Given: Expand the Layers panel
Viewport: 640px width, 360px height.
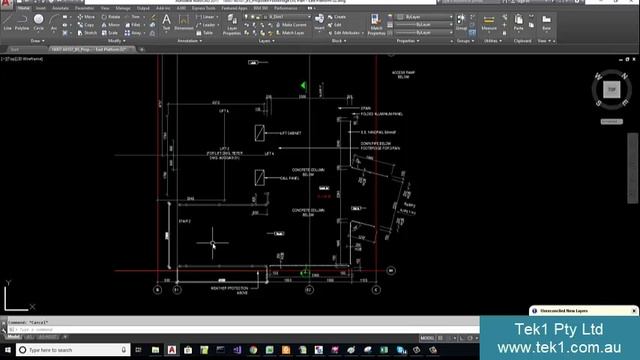Looking at the screenshot, I should (x=267, y=41).
